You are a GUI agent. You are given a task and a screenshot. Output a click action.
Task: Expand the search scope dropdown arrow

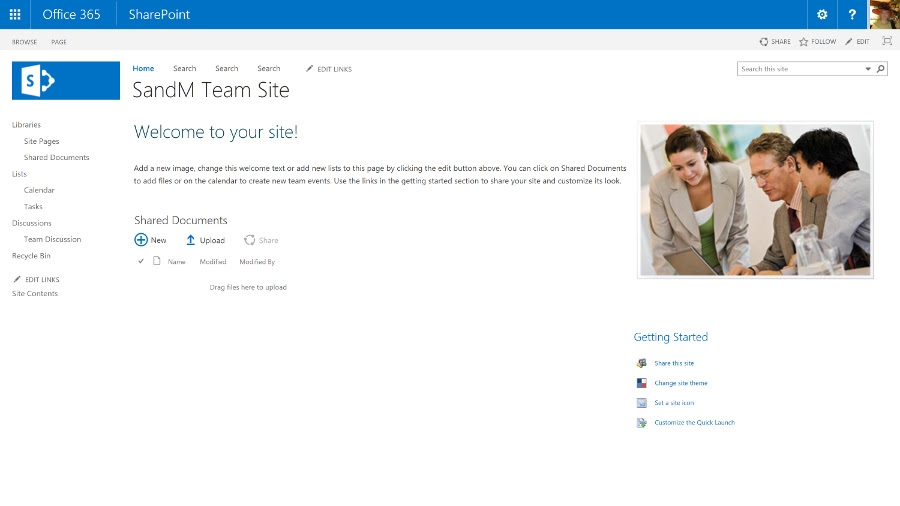(x=868, y=69)
